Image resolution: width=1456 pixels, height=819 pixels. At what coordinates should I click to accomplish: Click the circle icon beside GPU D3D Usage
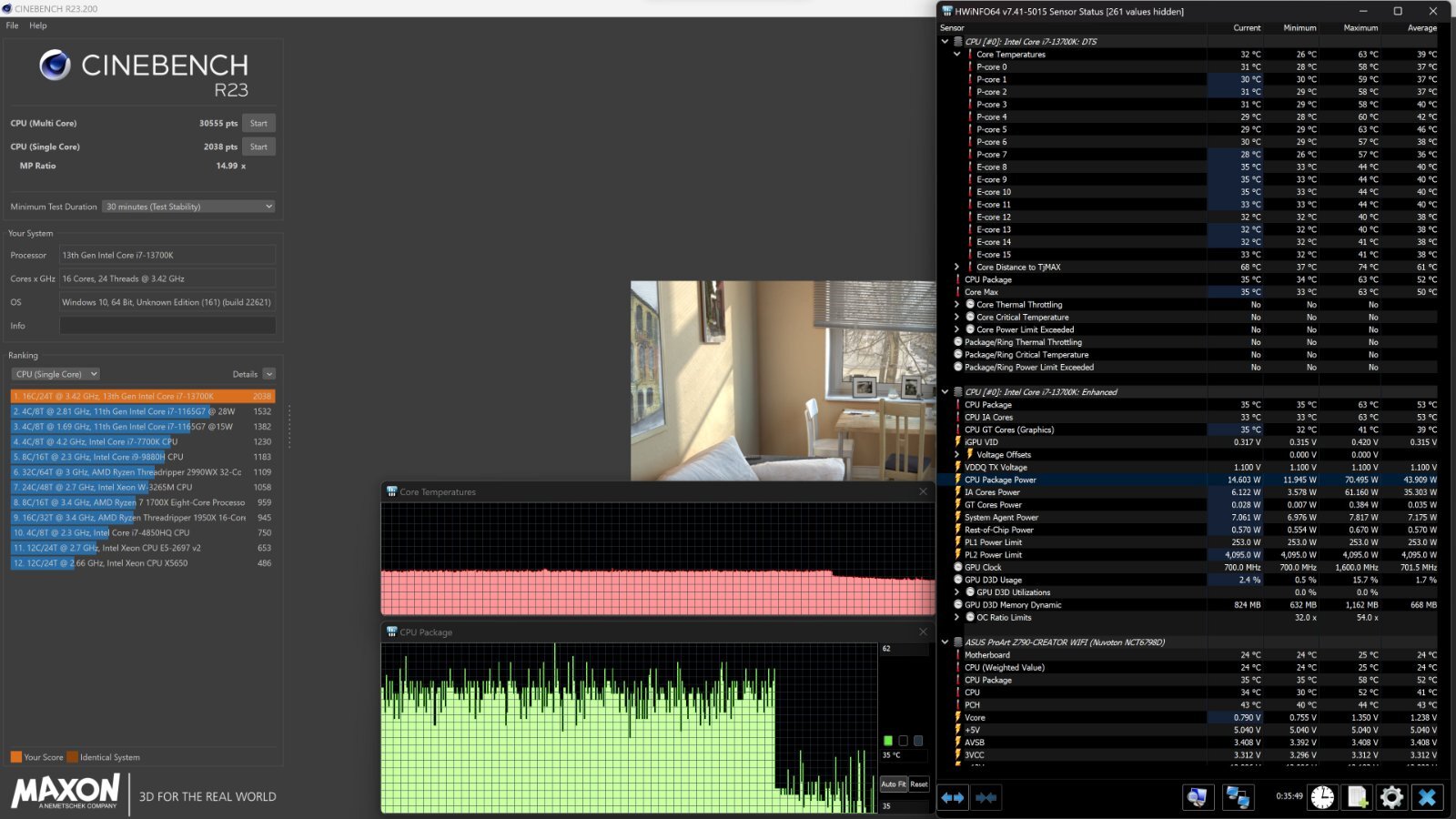(958, 580)
